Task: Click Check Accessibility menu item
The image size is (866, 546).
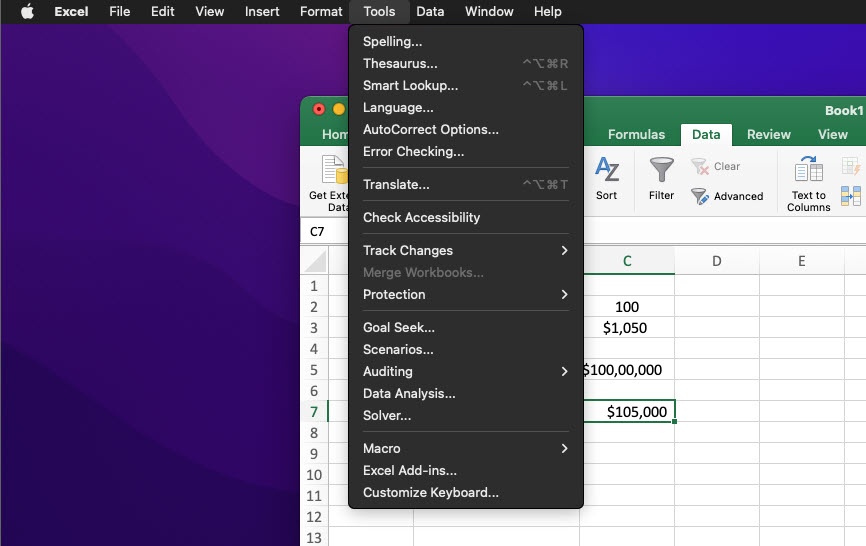Action: (x=466, y=218)
